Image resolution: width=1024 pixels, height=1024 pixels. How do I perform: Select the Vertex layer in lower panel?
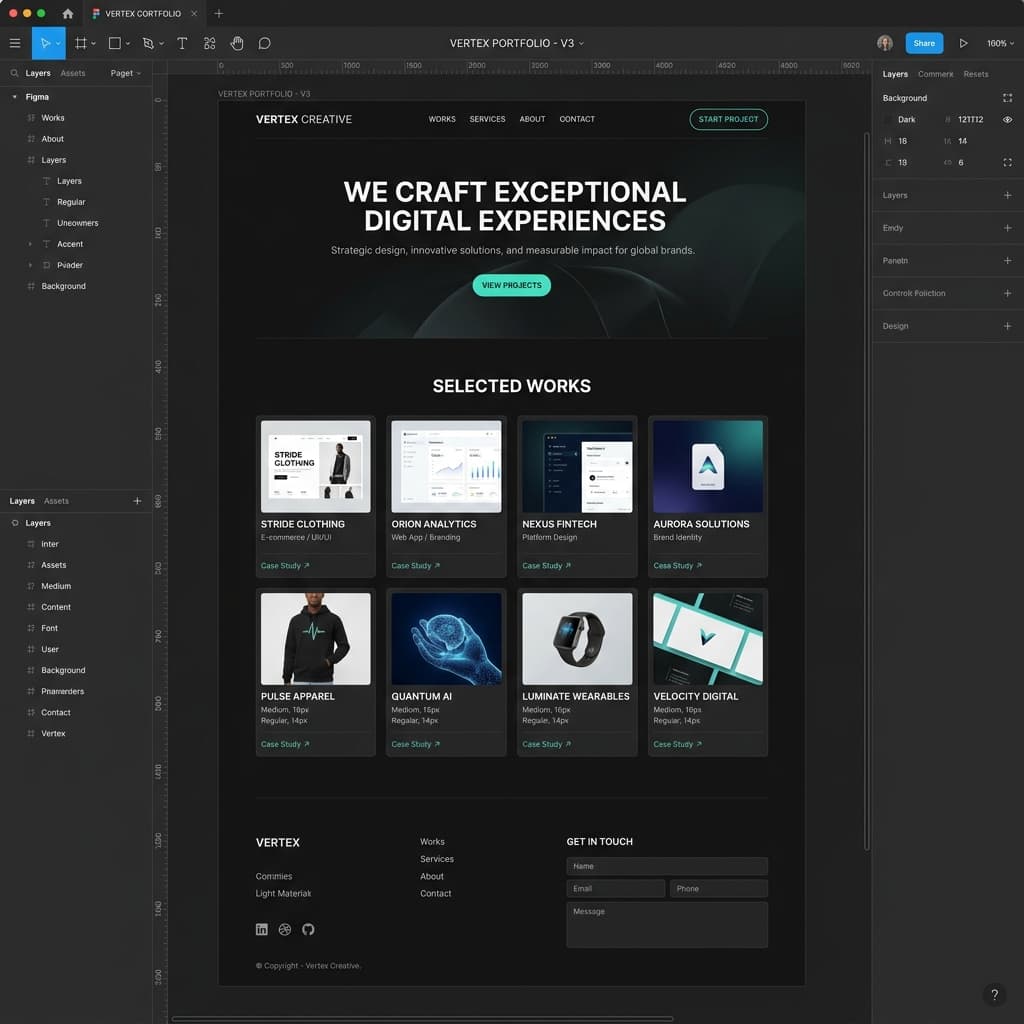pos(53,733)
